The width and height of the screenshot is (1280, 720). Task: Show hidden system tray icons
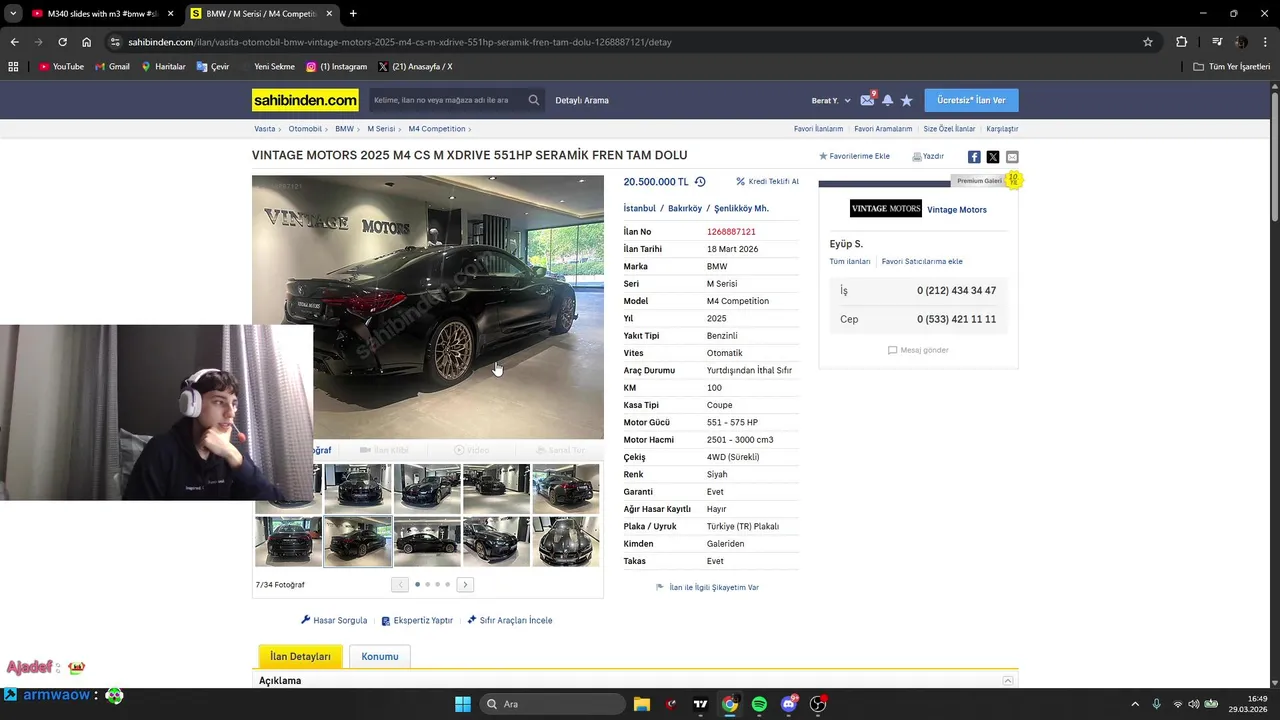[x=1135, y=704]
